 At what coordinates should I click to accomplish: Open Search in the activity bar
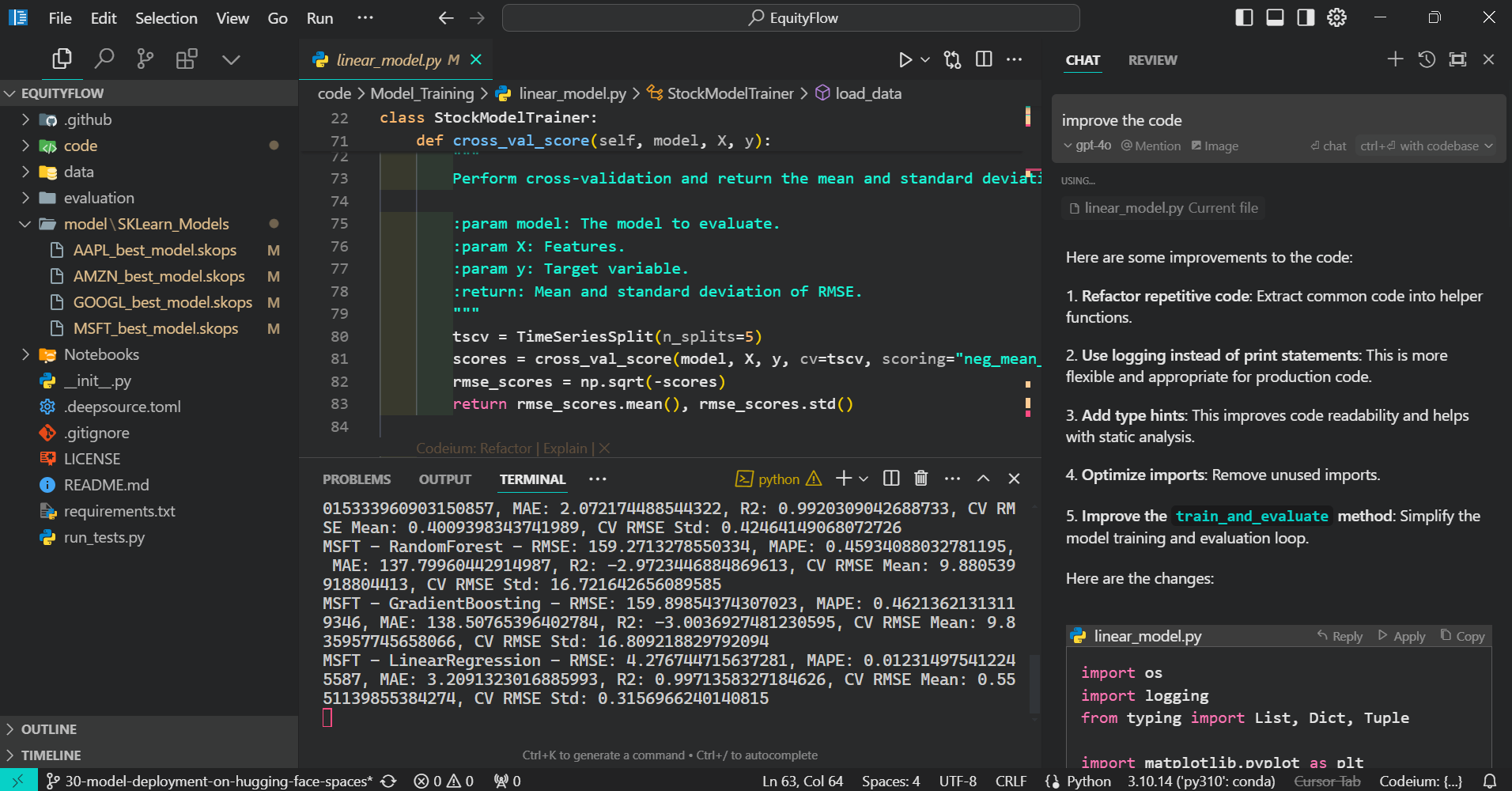(104, 59)
